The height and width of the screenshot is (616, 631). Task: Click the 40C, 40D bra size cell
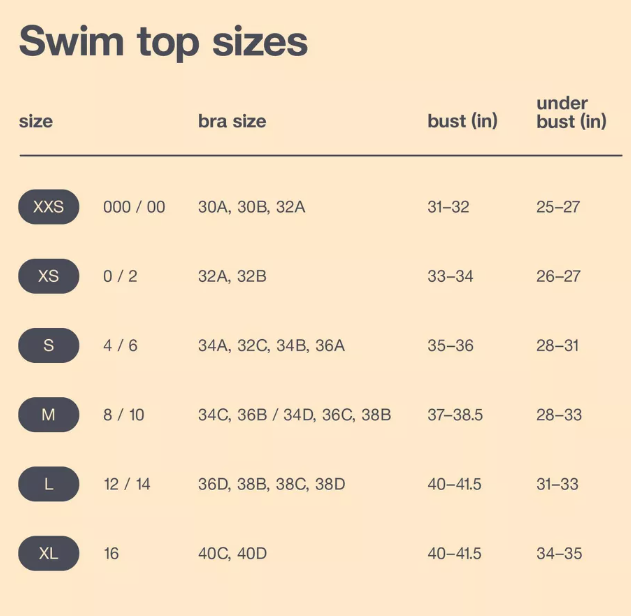coord(232,553)
